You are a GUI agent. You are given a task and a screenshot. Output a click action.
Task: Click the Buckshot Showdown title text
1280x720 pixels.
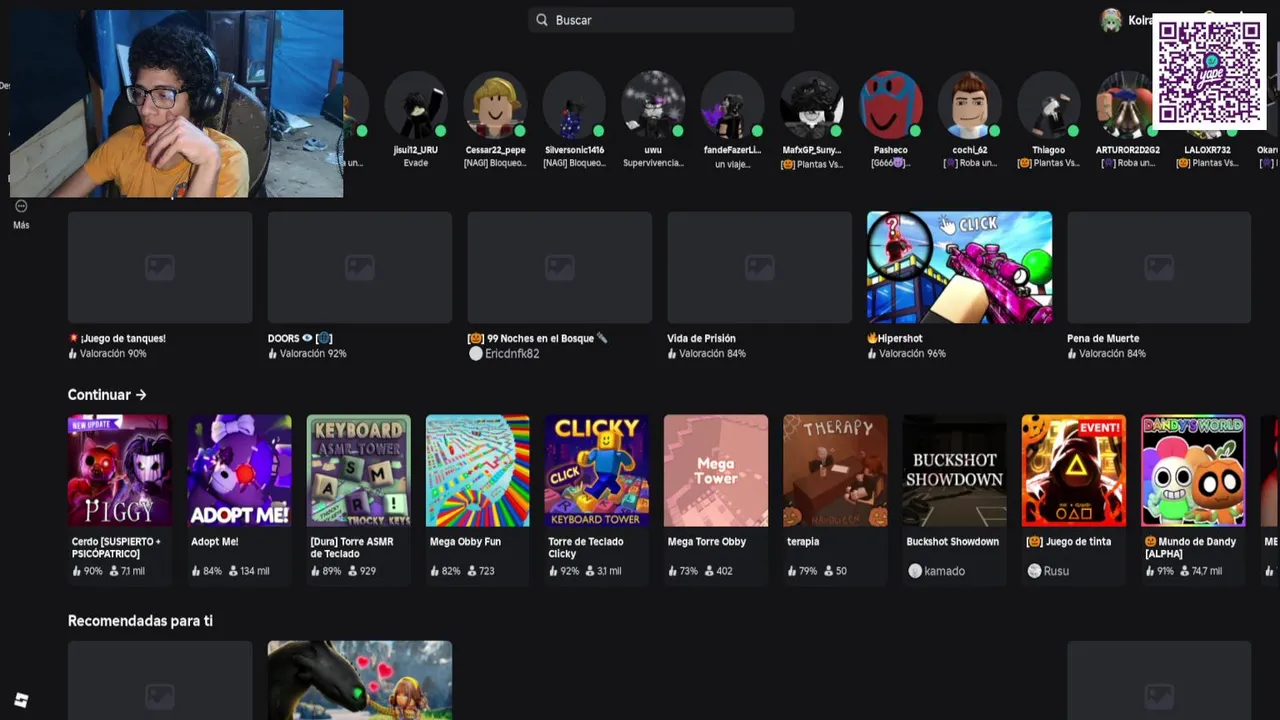pos(952,541)
